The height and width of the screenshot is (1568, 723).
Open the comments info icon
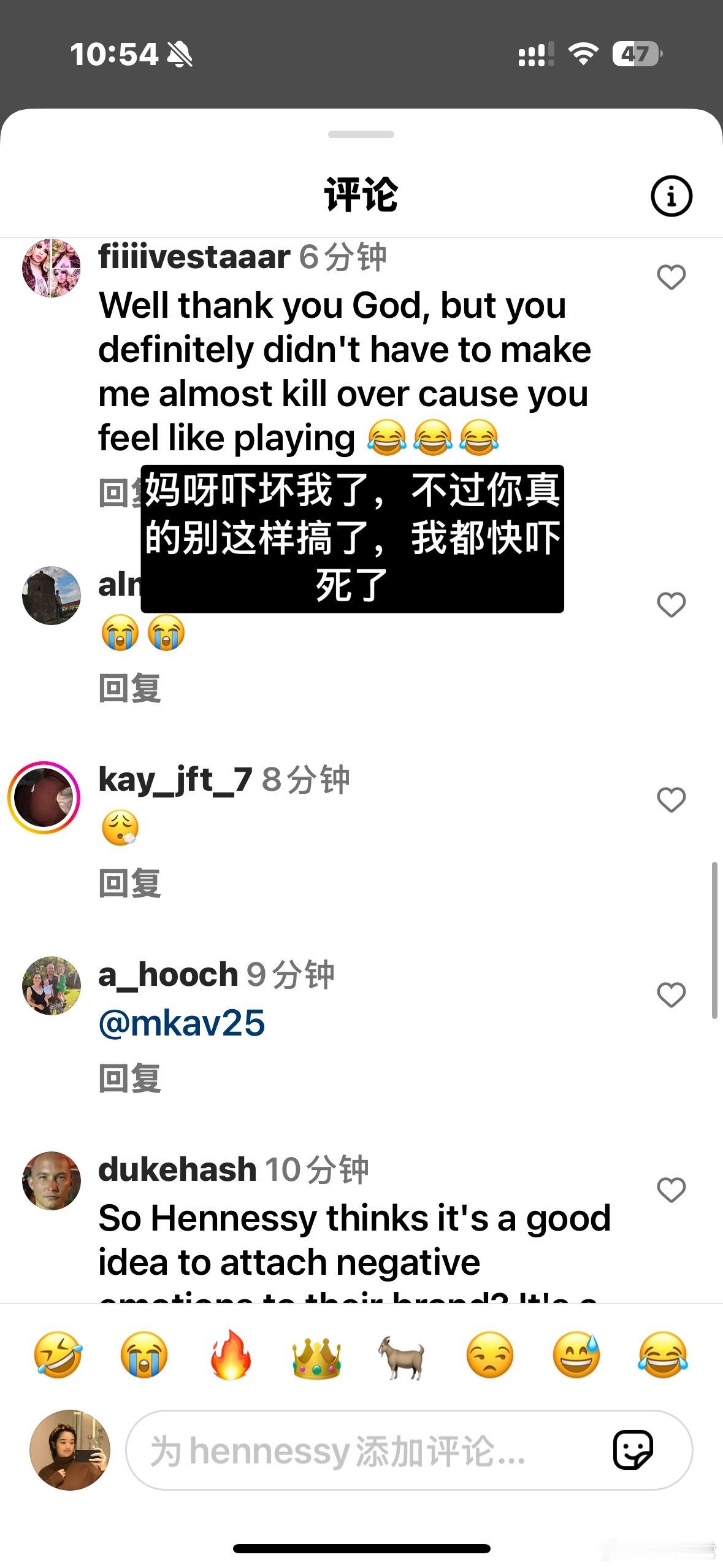[x=671, y=196]
